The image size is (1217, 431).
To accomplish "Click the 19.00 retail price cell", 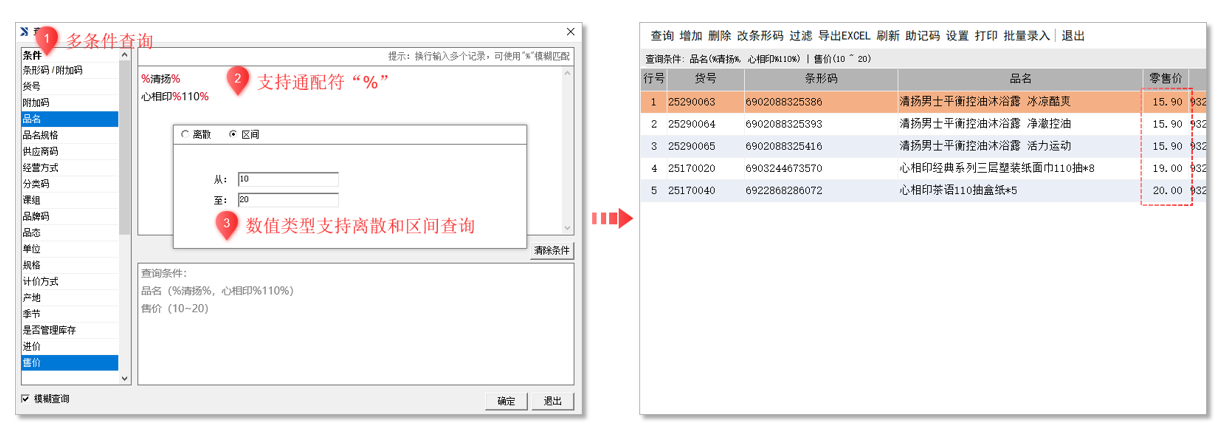I will (x=1168, y=168).
